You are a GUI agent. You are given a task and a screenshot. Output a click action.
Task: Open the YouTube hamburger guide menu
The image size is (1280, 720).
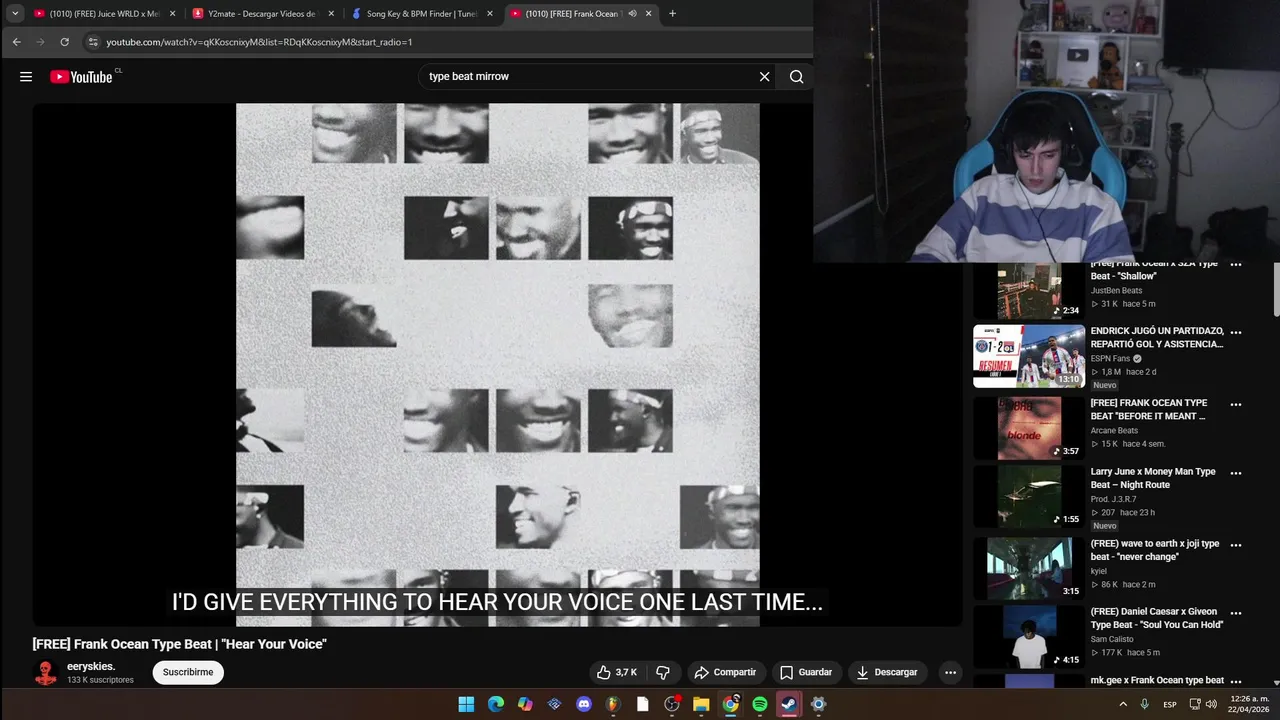tap(26, 77)
